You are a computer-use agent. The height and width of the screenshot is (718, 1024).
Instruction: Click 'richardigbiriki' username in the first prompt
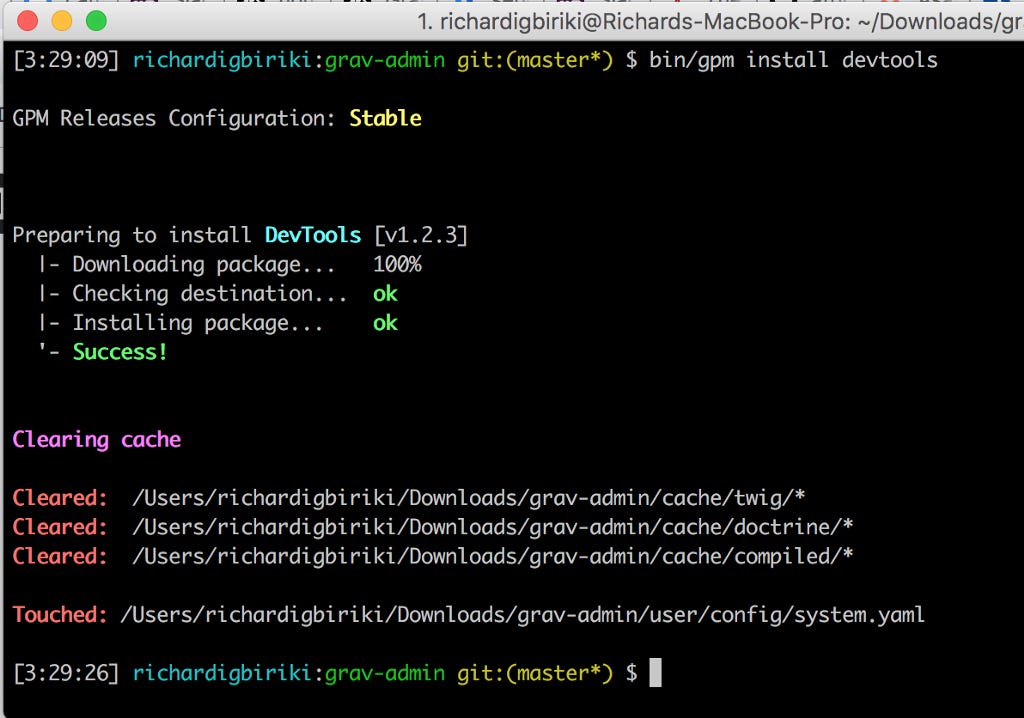pos(222,60)
